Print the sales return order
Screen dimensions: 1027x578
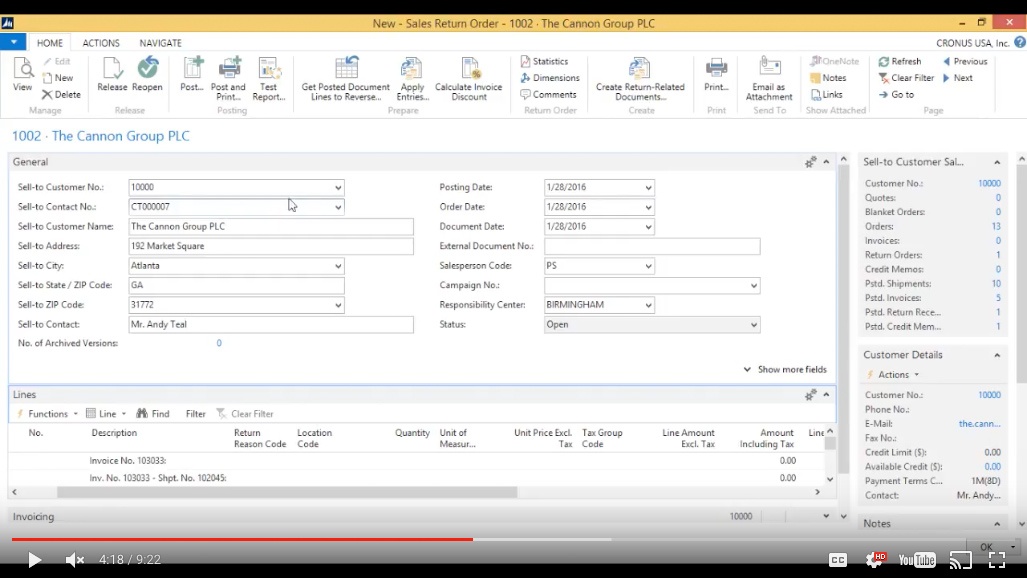[x=717, y=75]
